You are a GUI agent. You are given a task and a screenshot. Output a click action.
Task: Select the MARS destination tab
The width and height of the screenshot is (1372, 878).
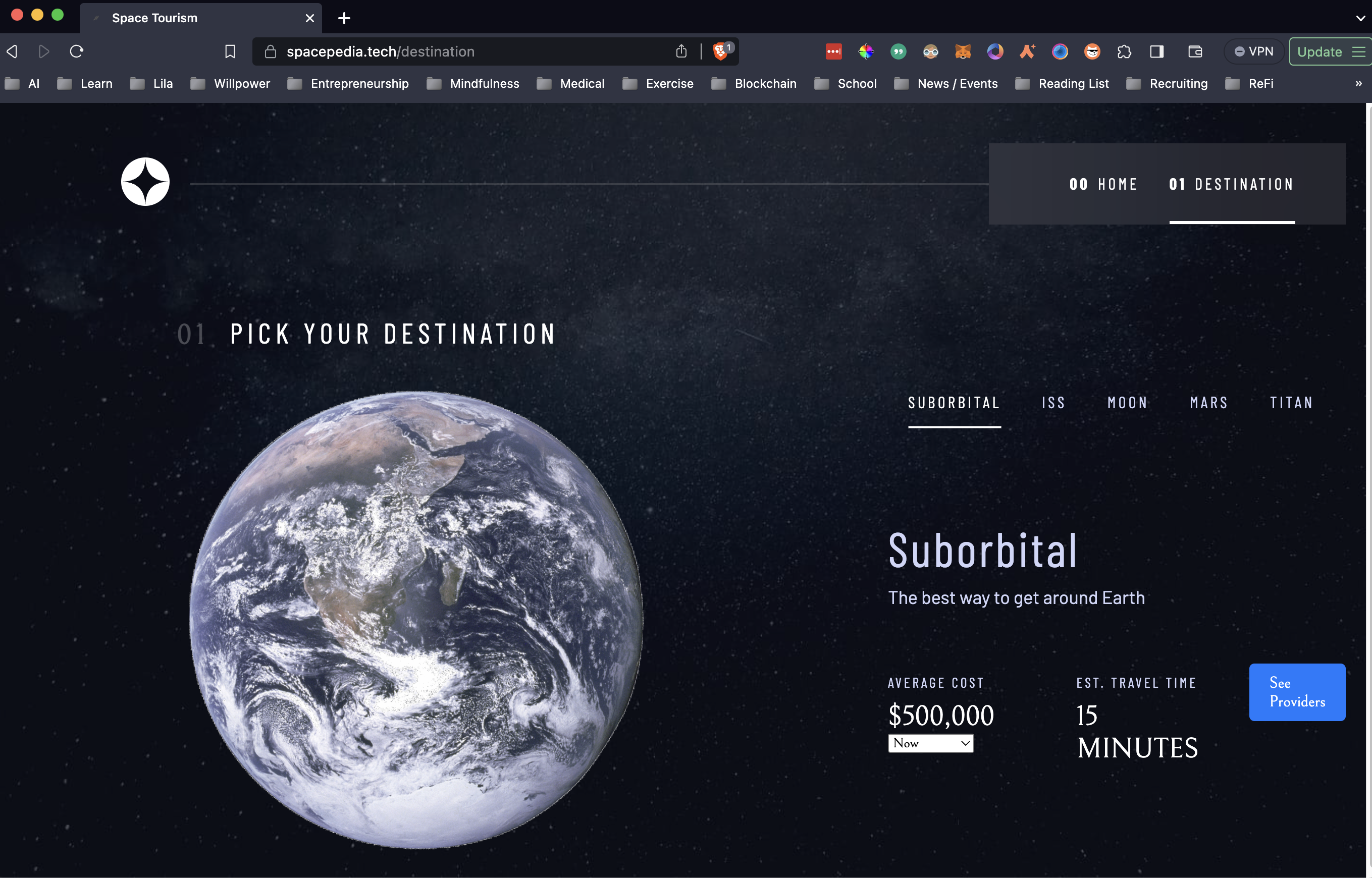1208,403
